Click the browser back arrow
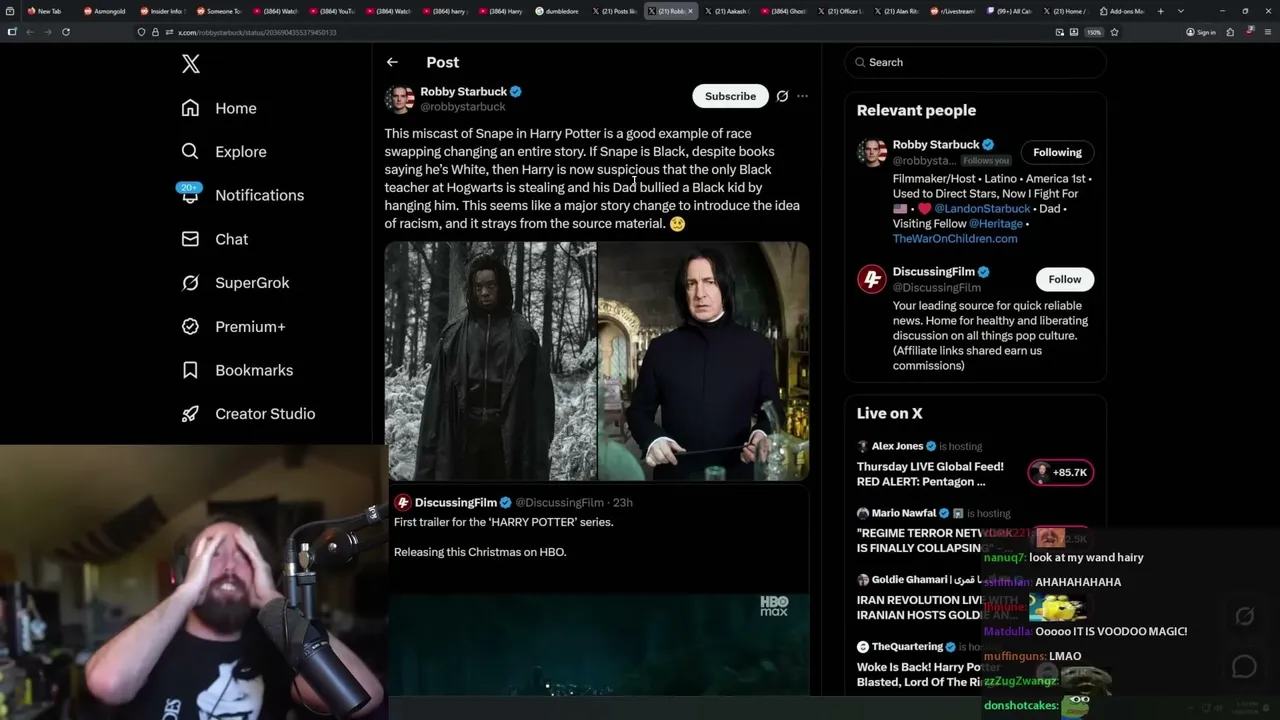1280x720 pixels. coord(30,32)
